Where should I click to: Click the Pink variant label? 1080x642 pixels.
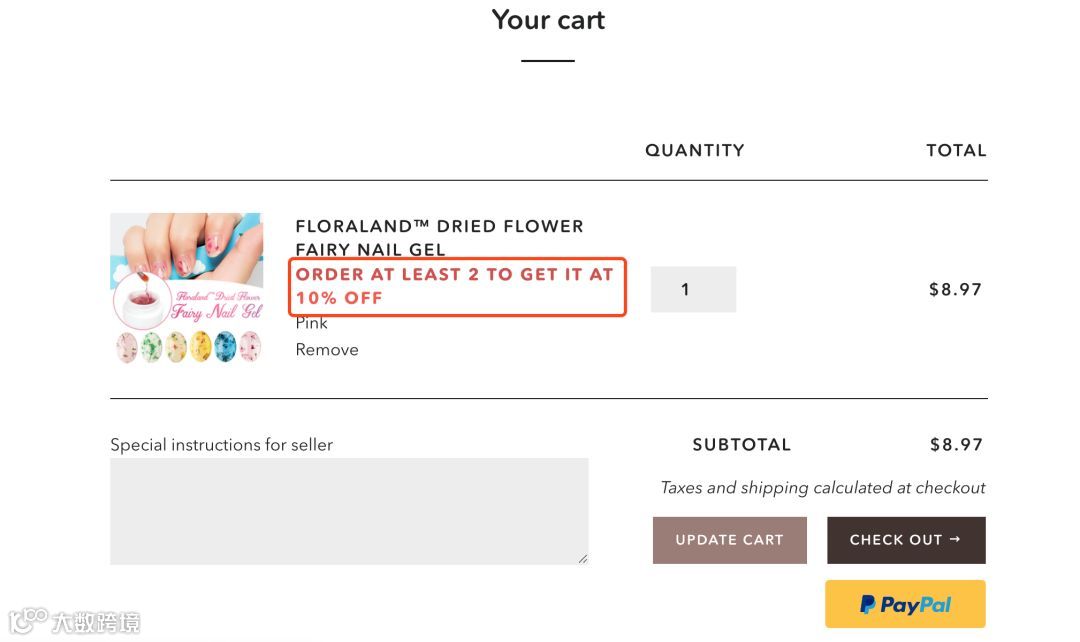[x=312, y=323]
